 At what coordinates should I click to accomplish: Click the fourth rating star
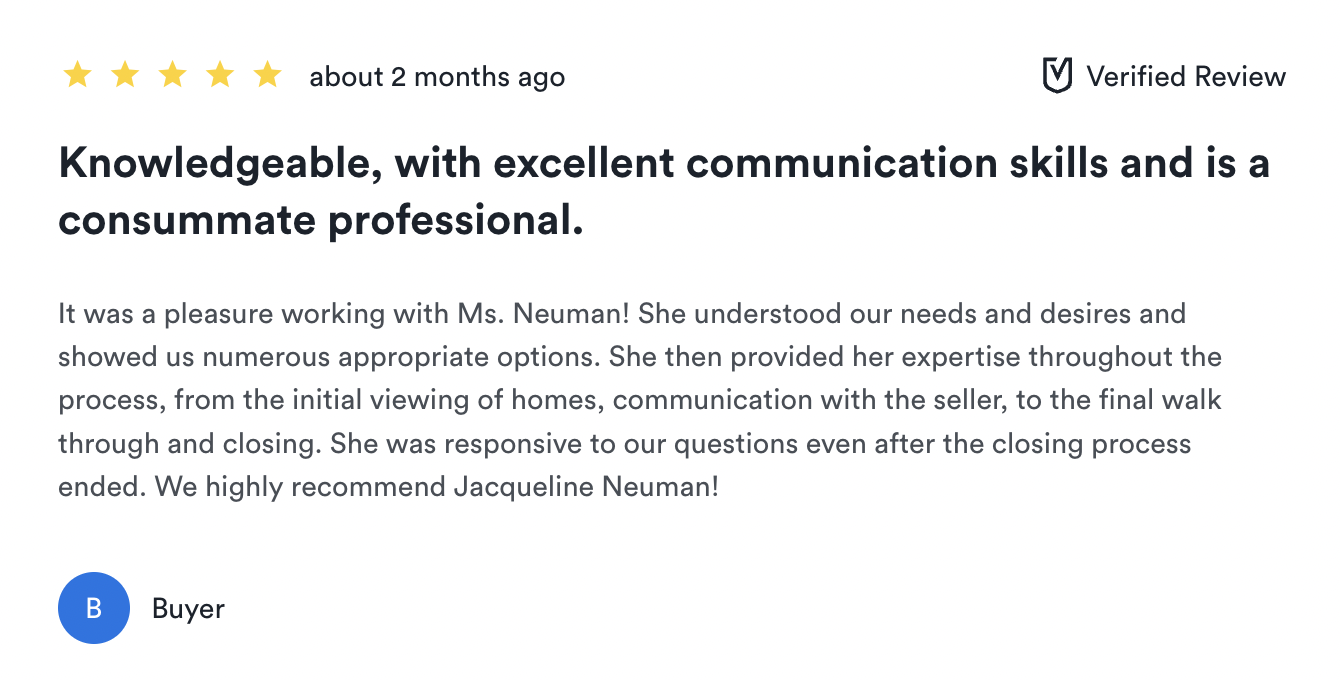pyautogui.click(x=220, y=75)
